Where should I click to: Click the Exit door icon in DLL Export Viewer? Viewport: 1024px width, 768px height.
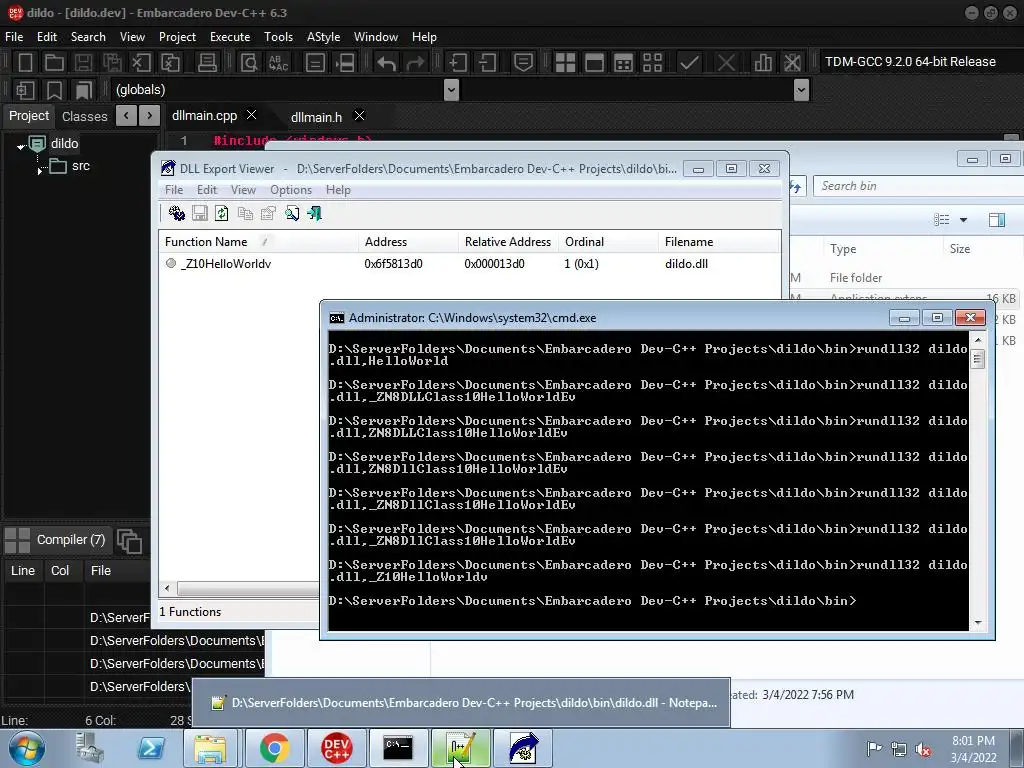(x=315, y=214)
